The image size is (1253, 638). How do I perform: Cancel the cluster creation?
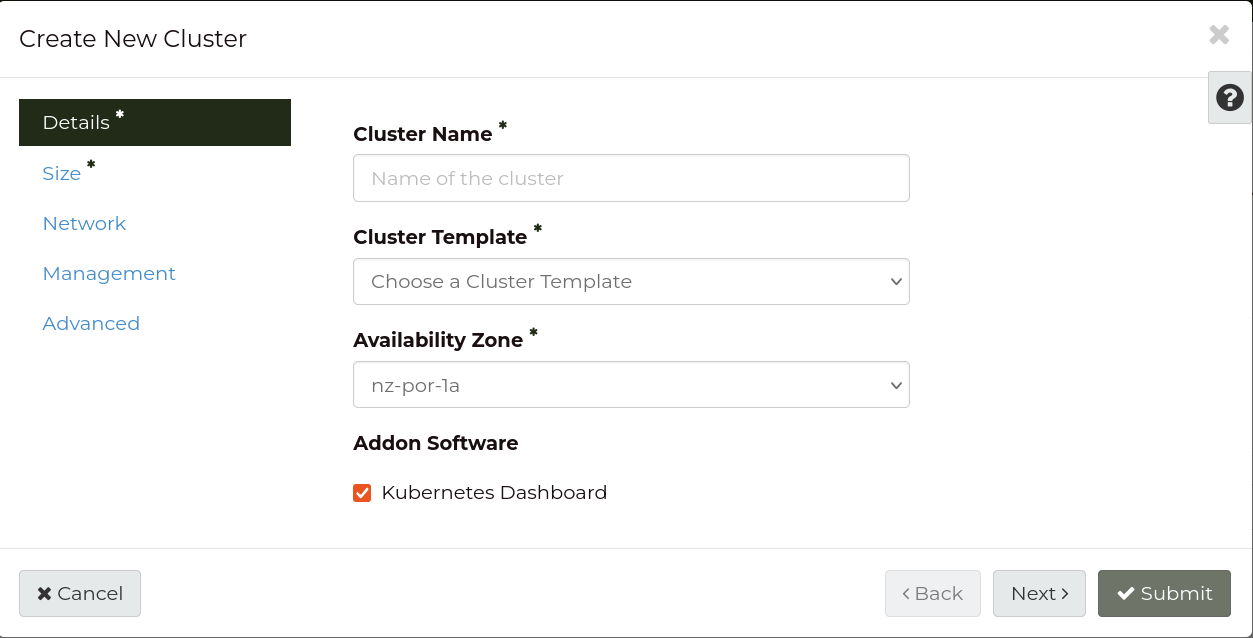pos(80,593)
